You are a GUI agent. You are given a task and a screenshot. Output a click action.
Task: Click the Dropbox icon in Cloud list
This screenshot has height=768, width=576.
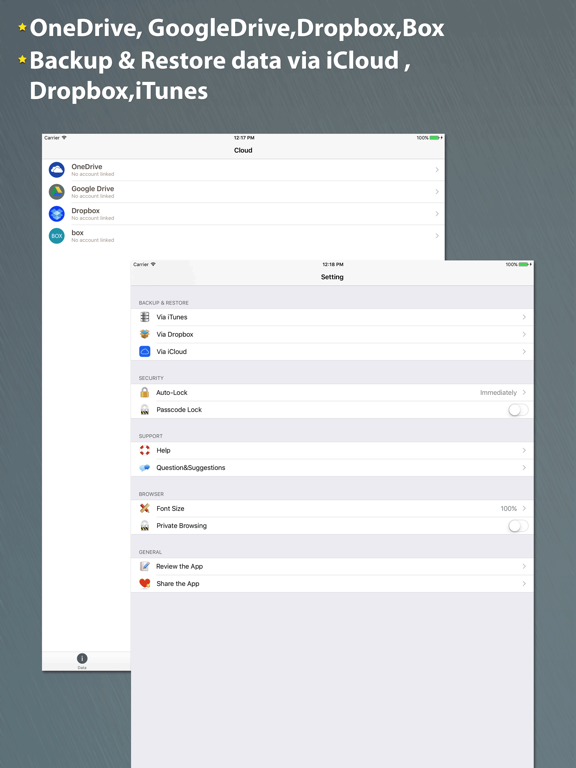click(x=57, y=214)
